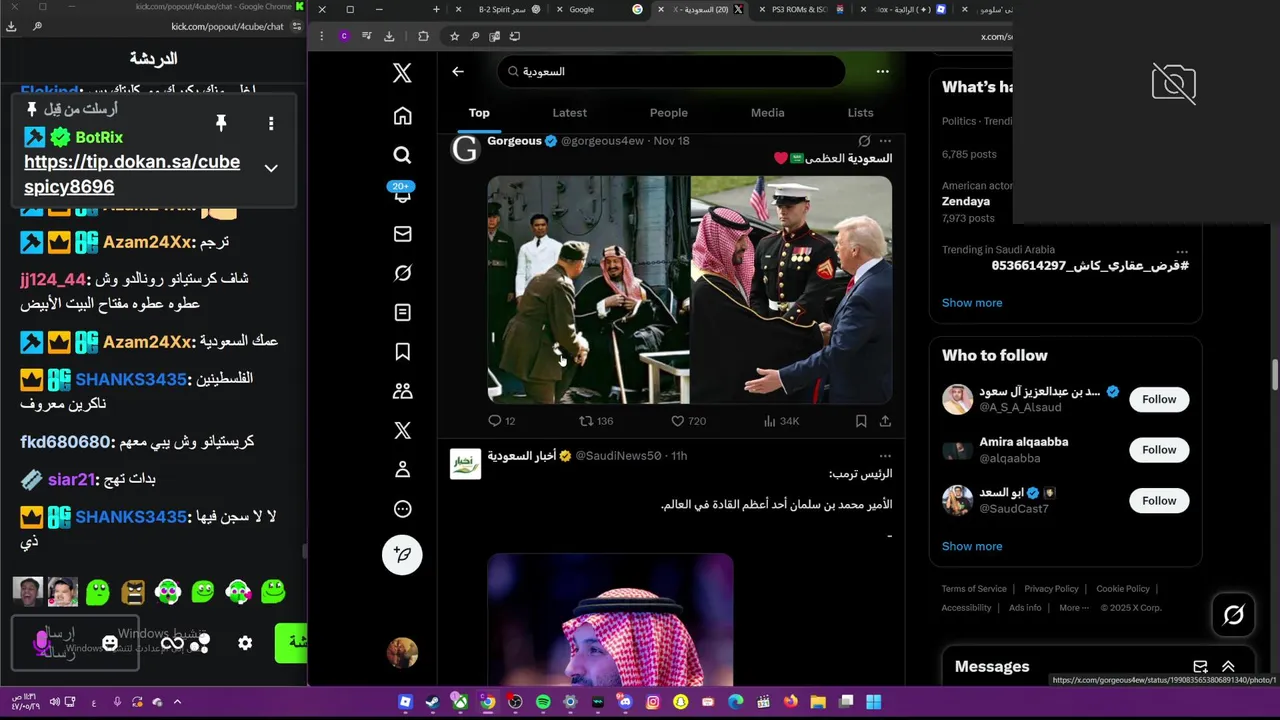Go back using arrow beside search bar
The width and height of the screenshot is (1280, 720).
(x=457, y=71)
